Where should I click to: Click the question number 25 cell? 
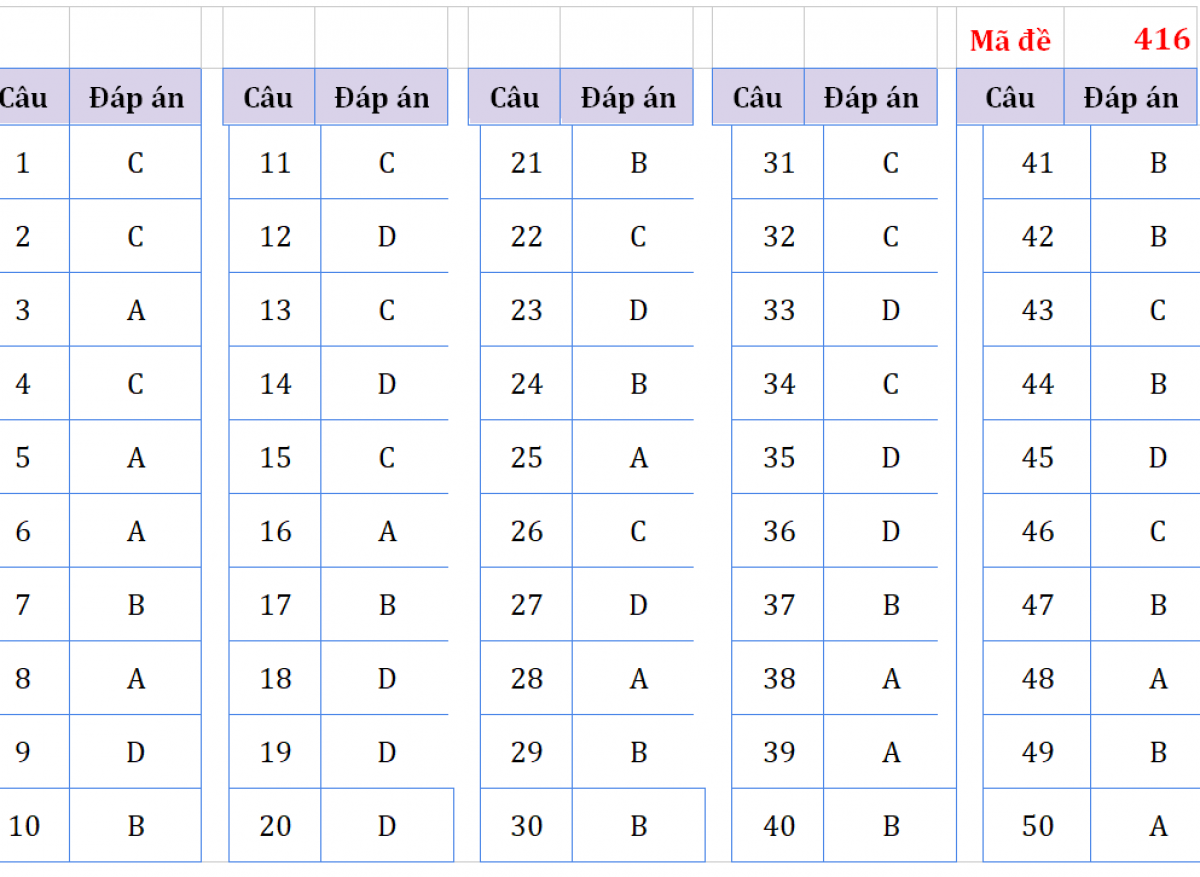(526, 457)
